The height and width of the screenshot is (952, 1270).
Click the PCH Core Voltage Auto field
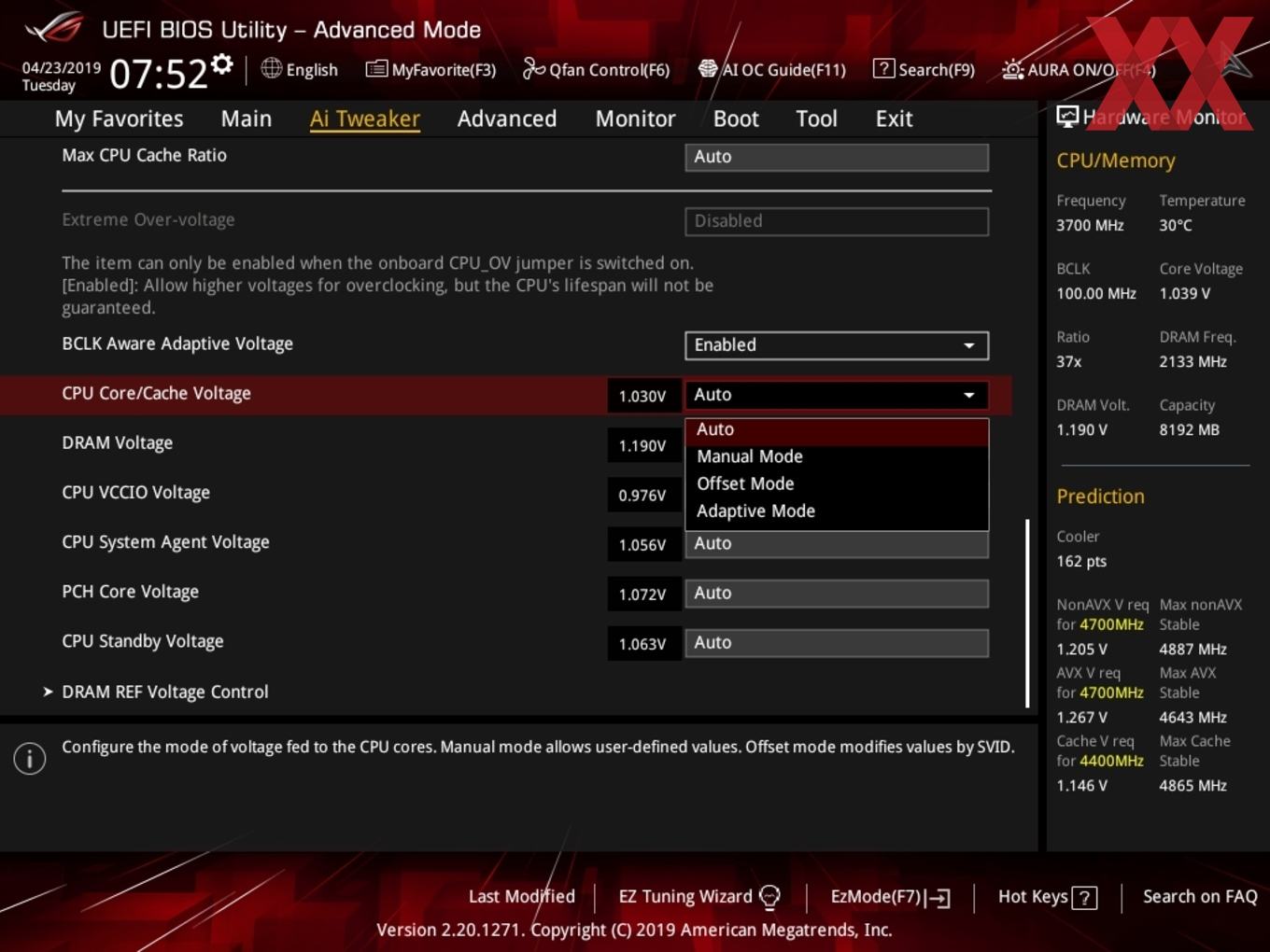click(x=837, y=594)
